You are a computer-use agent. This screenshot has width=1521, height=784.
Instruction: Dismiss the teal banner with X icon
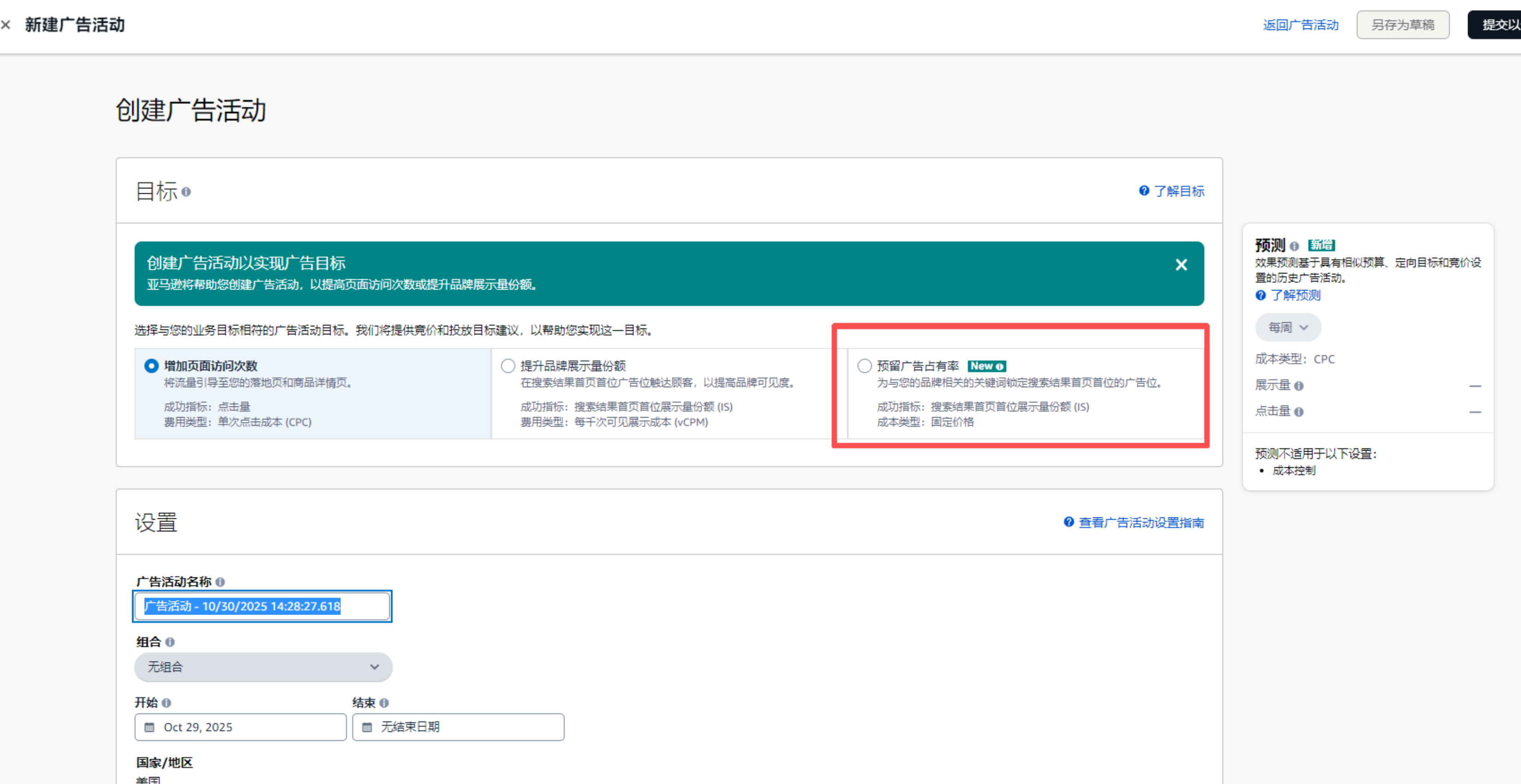[1181, 265]
